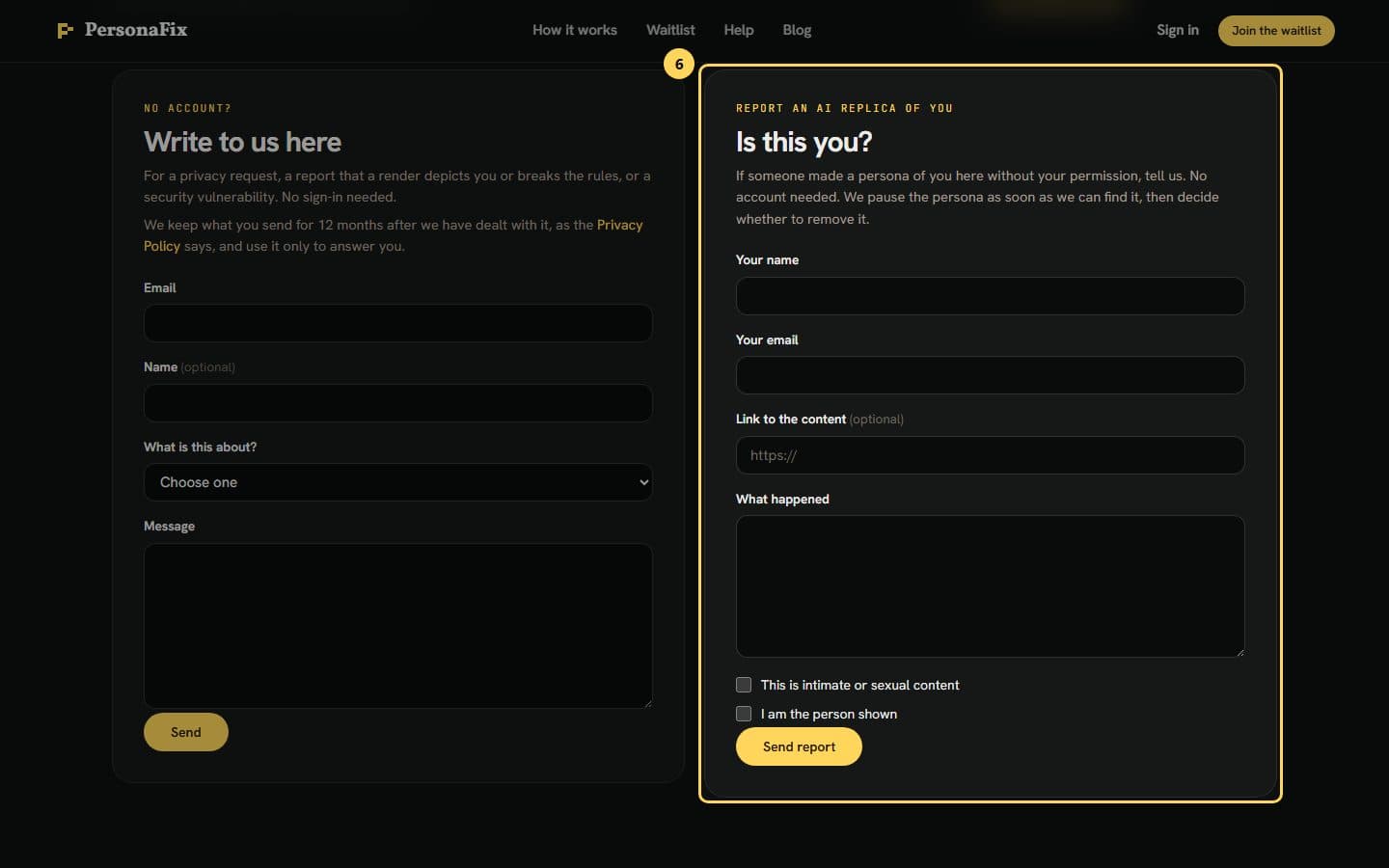Click the PersonaFix brand name
Screen dimensions: 1389x868
pos(136,30)
